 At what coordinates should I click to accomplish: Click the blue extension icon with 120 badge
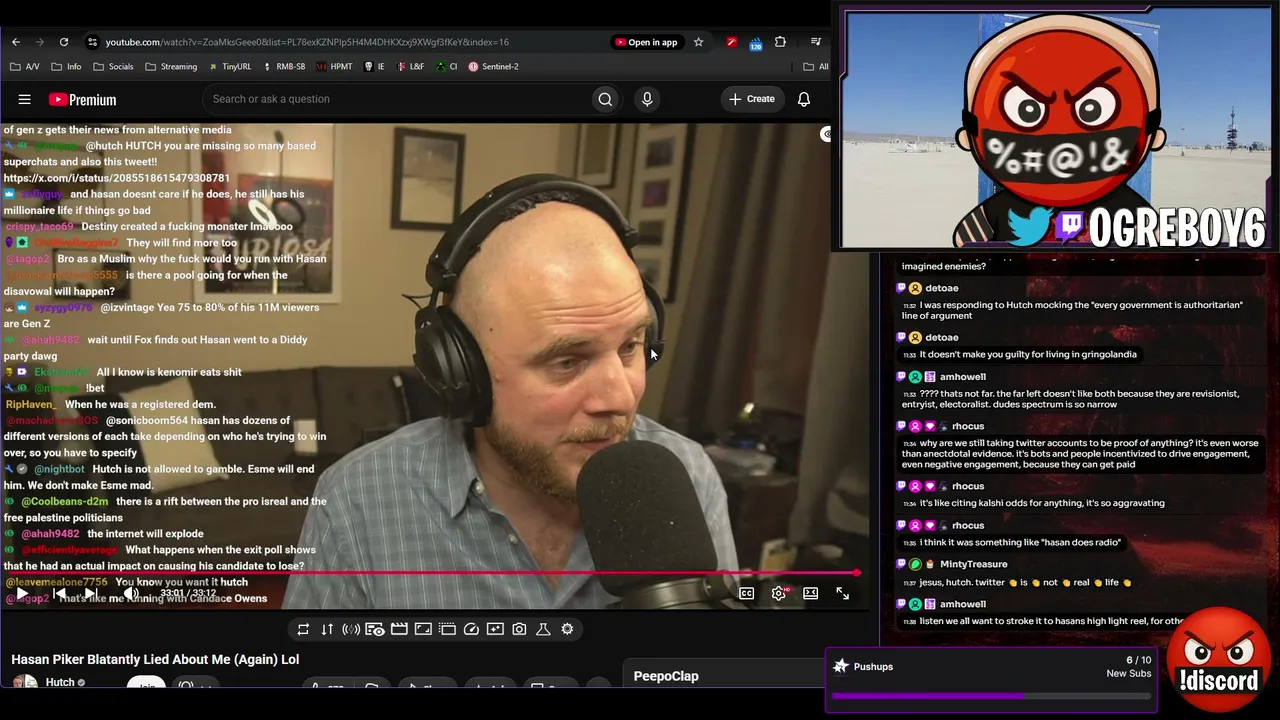click(x=755, y=43)
